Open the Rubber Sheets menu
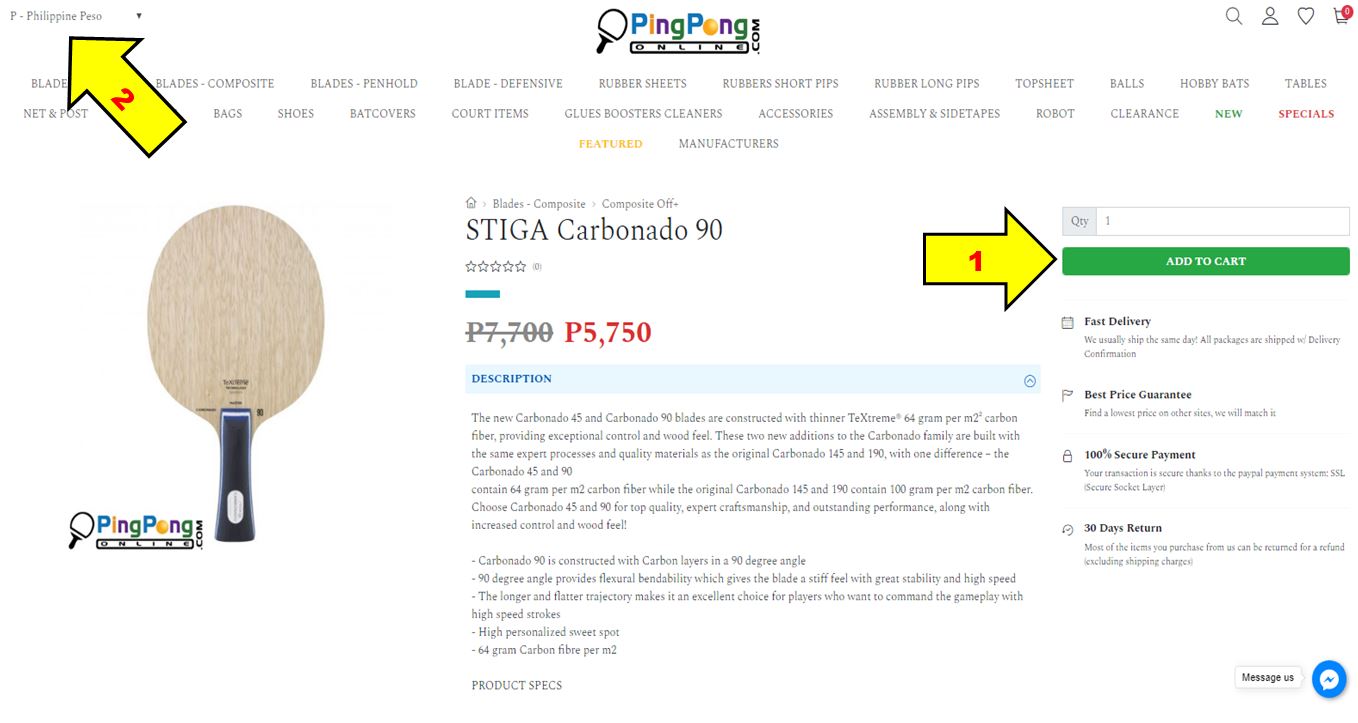Image resolution: width=1358 pixels, height=723 pixels. pyautogui.click(x=642, y=84)
